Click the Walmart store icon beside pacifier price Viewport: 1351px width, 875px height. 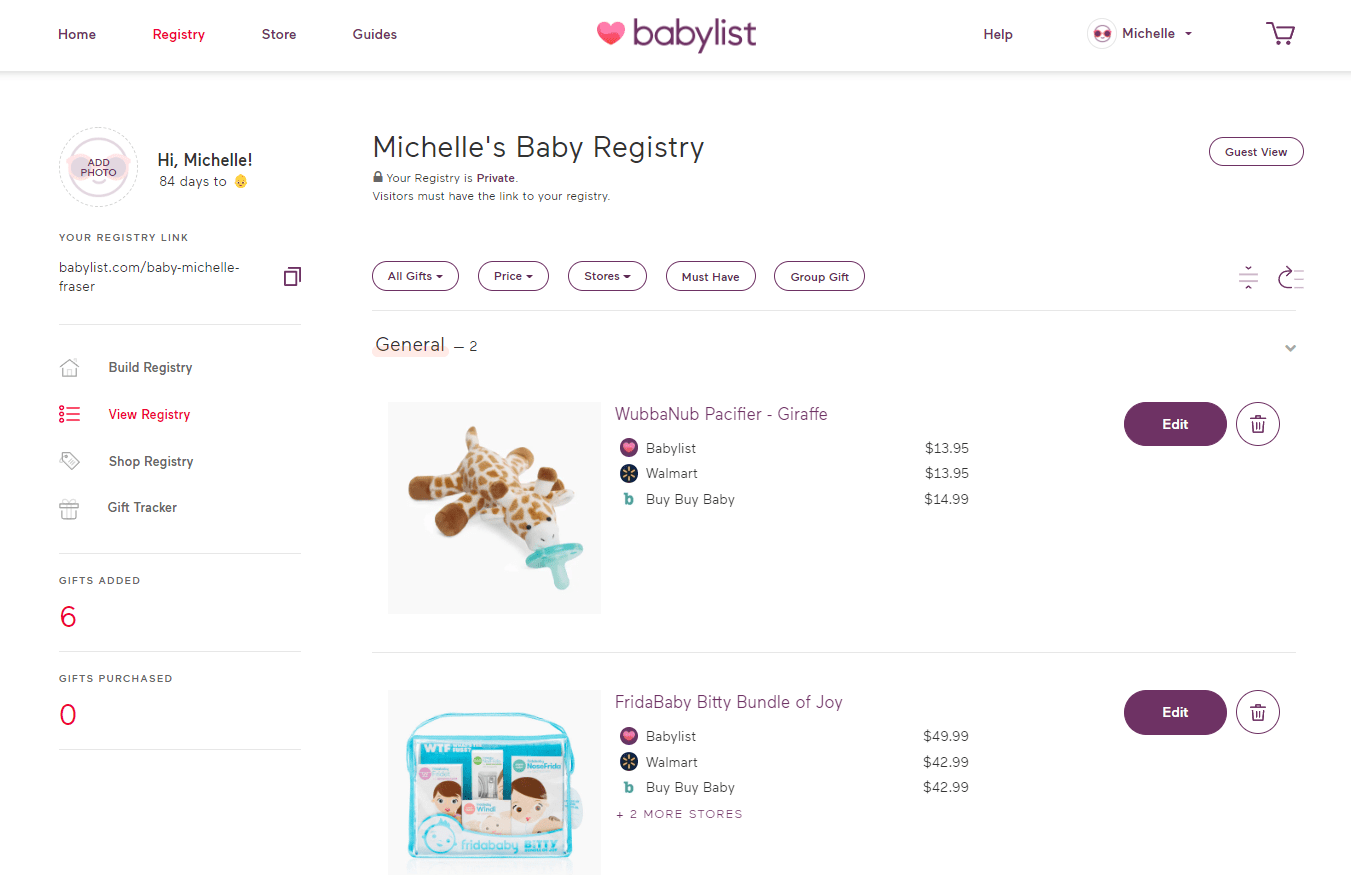pyautogui.click(x=629, y=473)
